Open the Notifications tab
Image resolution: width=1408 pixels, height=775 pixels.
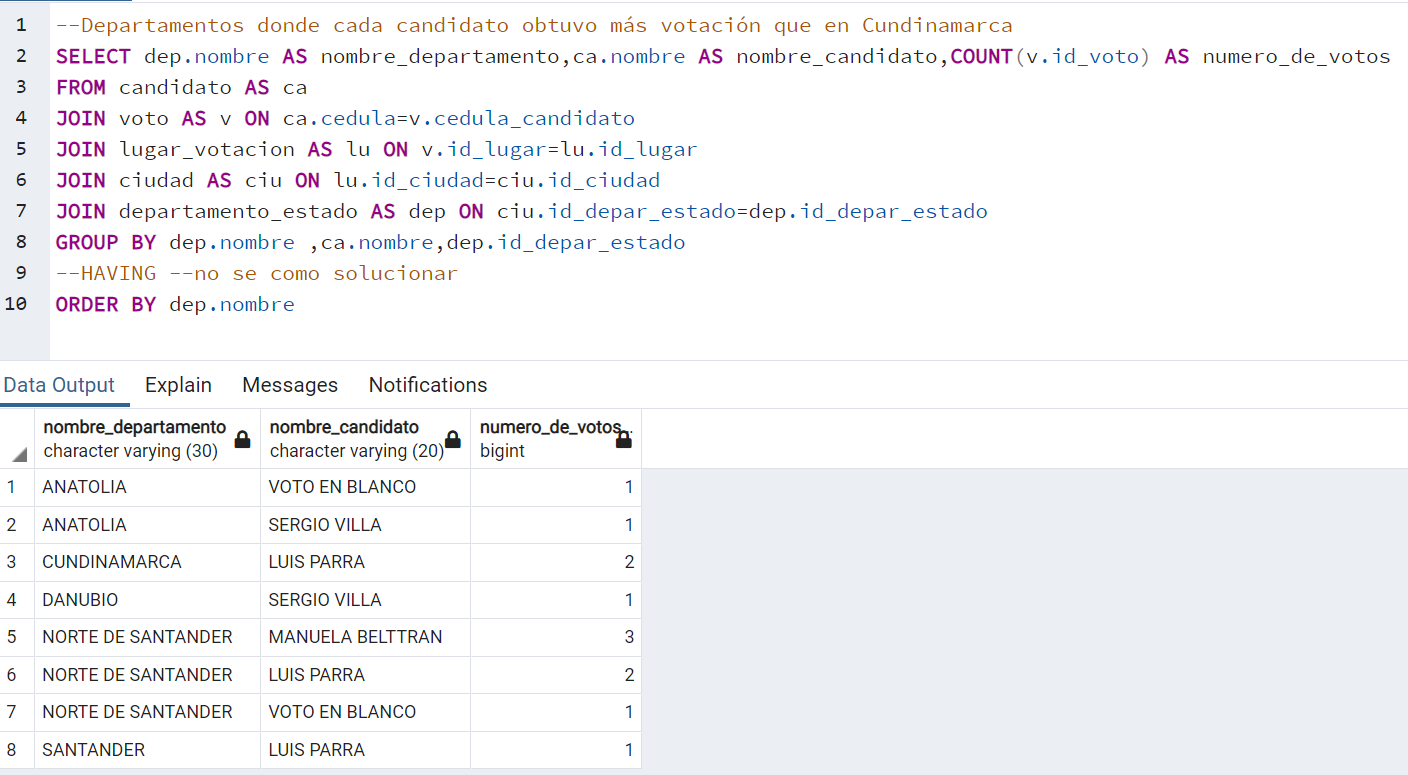tap(428, 385)
